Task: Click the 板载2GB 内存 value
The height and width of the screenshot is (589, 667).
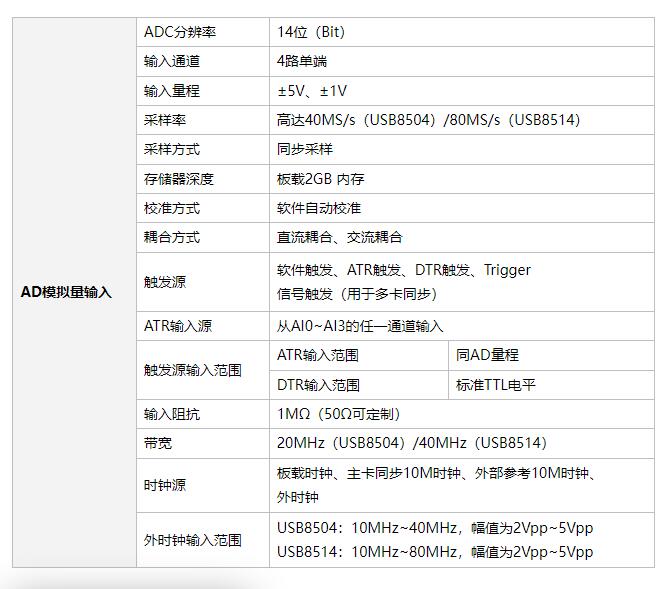Action: coord(320,179)
